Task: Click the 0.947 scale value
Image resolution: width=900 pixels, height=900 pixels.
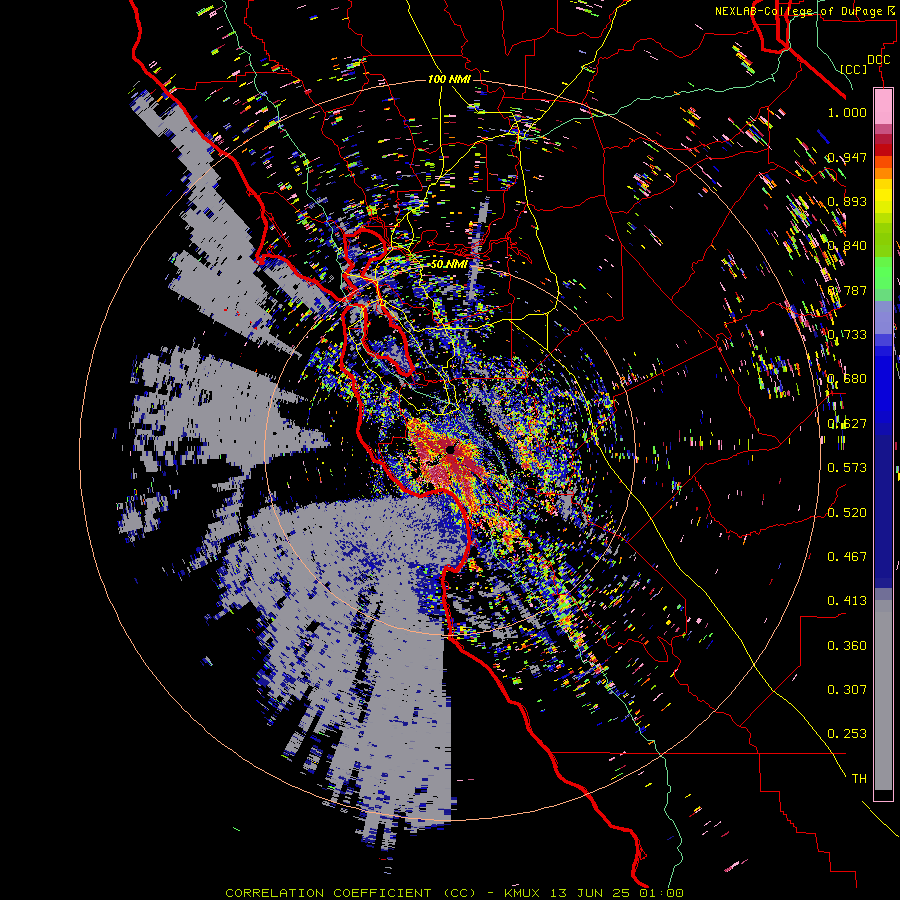Action: click(847, 157)
